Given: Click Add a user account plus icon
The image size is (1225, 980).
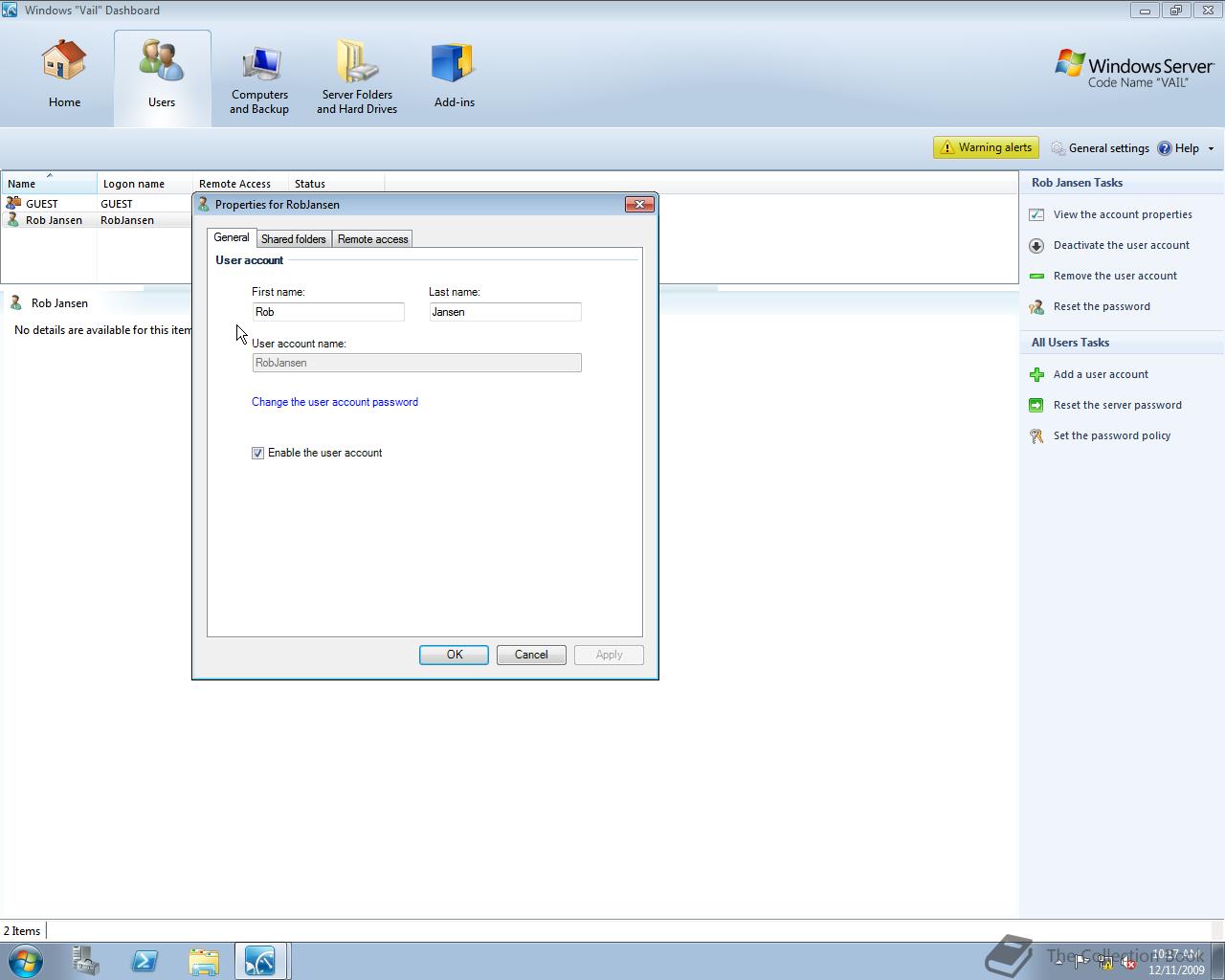Looking at the screenshot, I should [x=1036, y=374].
